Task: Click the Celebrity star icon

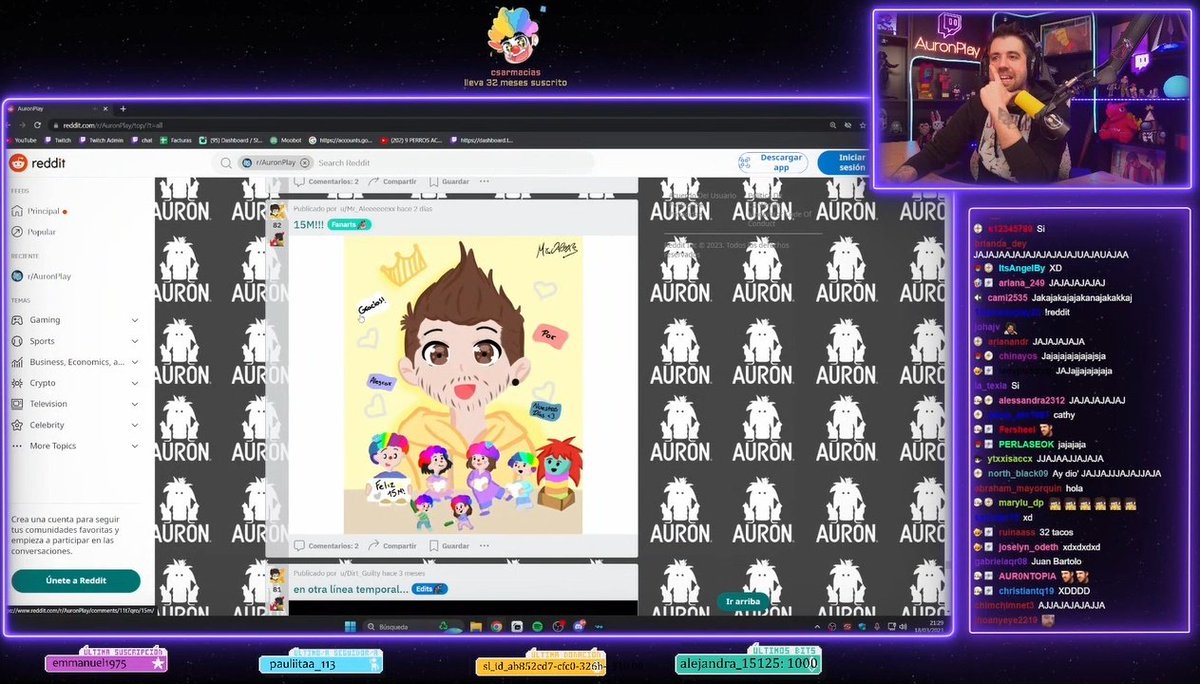Action: click(x=17, y=425)
